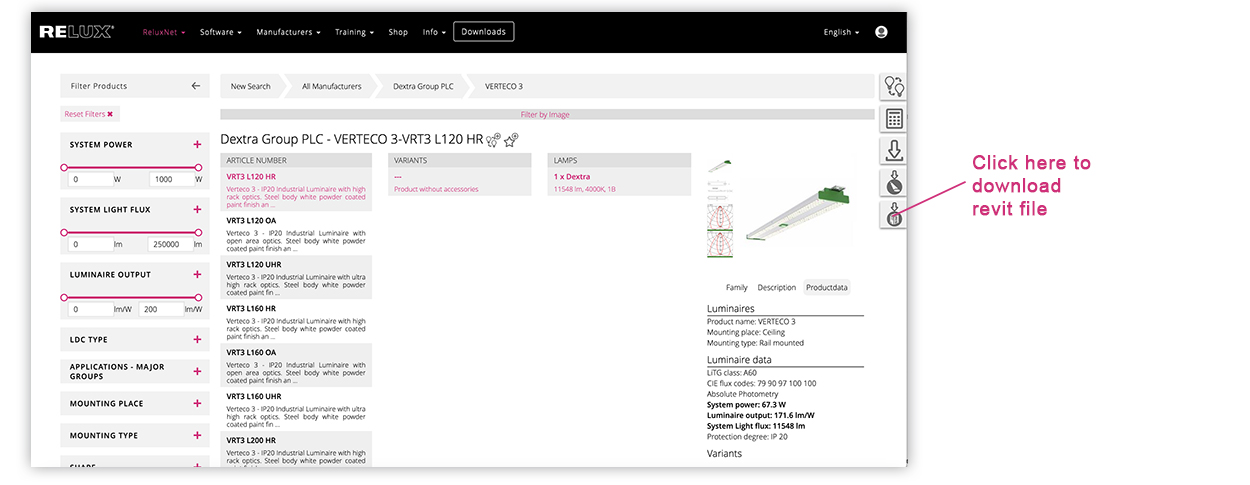Screen dimensions: 1250x485
Task: Expand the System Power filter section
Action: 197,145
